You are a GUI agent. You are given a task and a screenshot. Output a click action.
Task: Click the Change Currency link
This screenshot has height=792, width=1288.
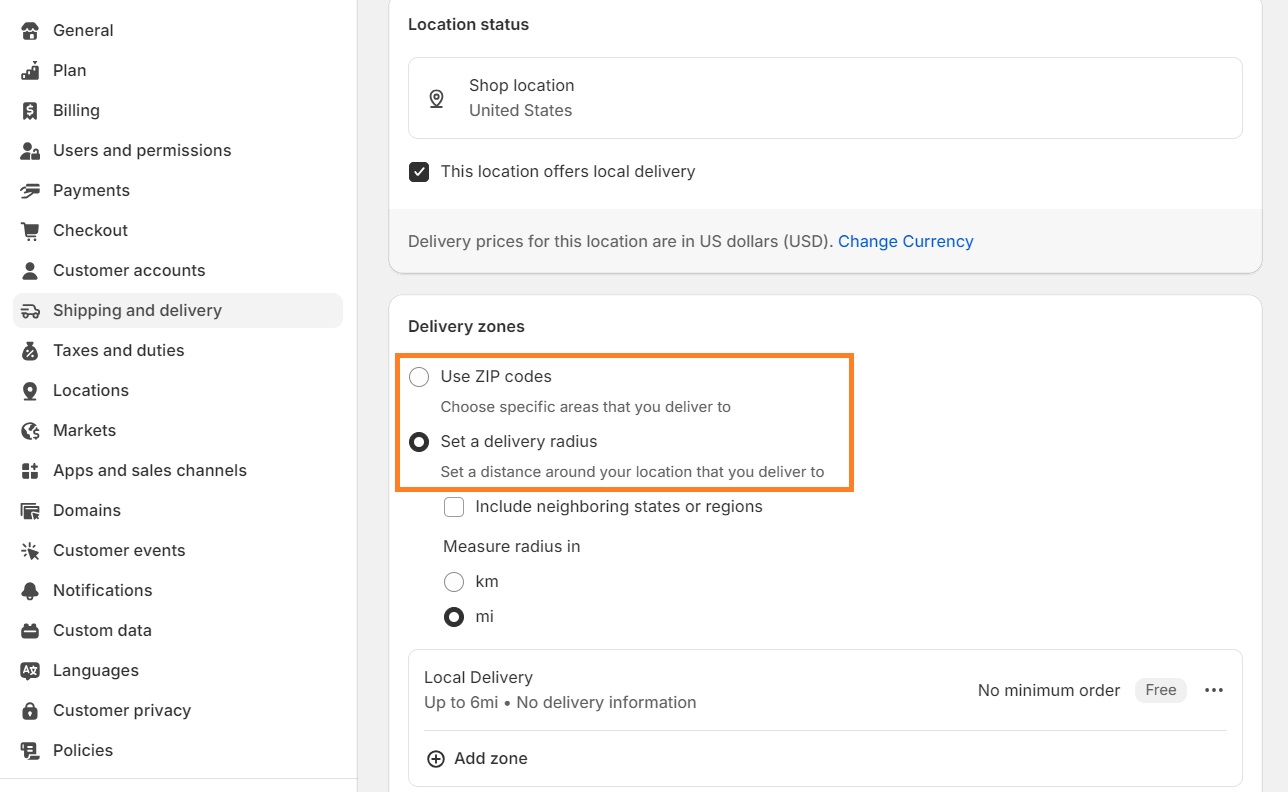[905, 241]
